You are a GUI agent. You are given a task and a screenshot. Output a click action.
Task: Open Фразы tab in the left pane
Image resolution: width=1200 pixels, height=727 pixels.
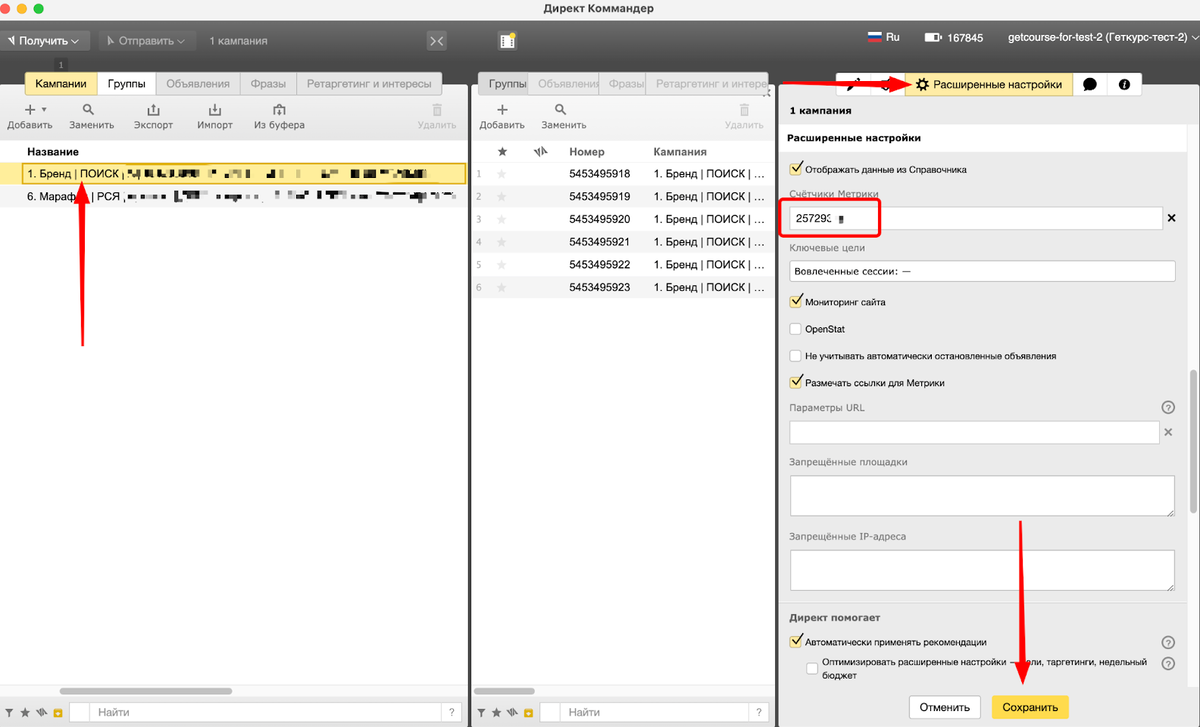pos(268,84)
